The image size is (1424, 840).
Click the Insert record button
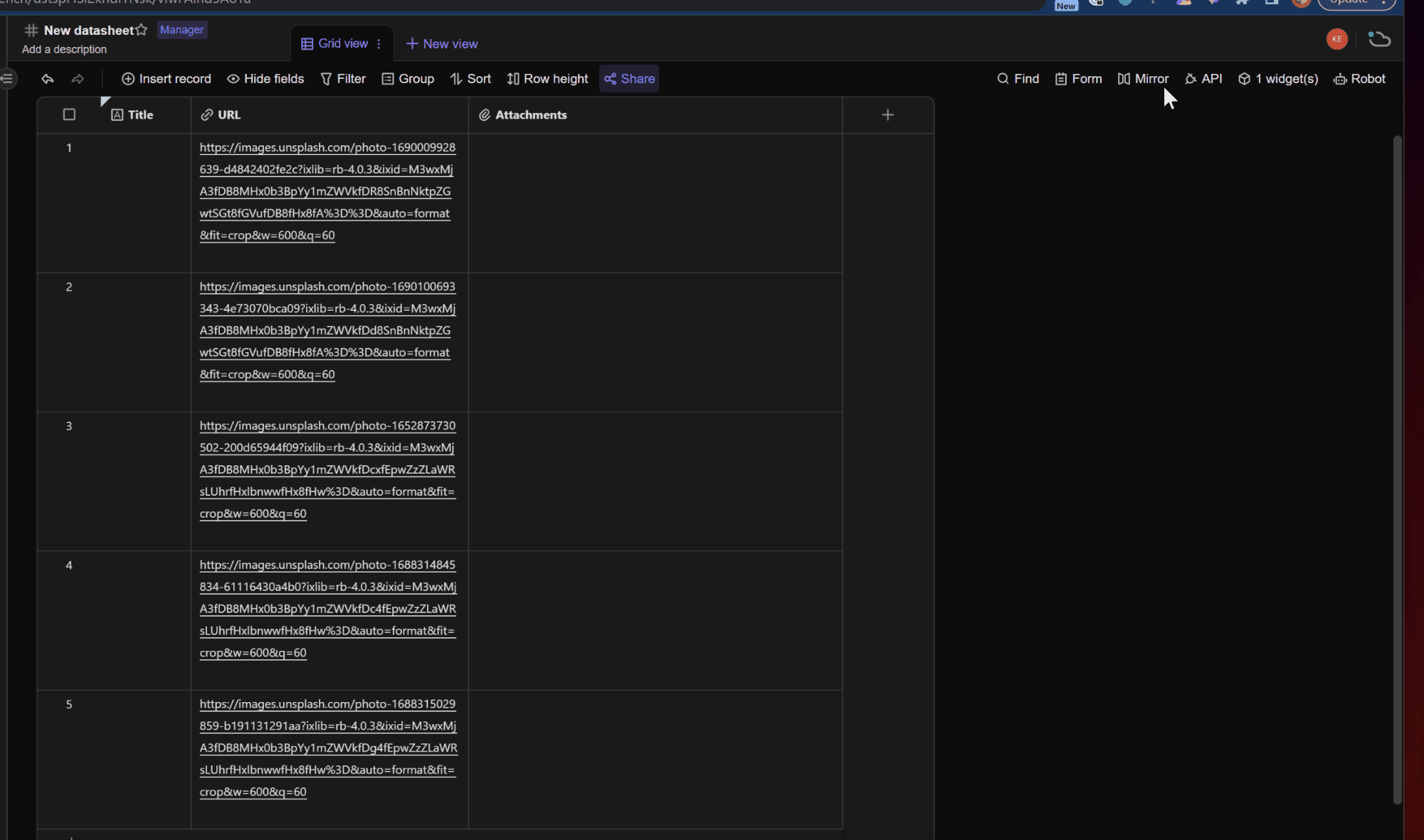click(x=167, y=79)
